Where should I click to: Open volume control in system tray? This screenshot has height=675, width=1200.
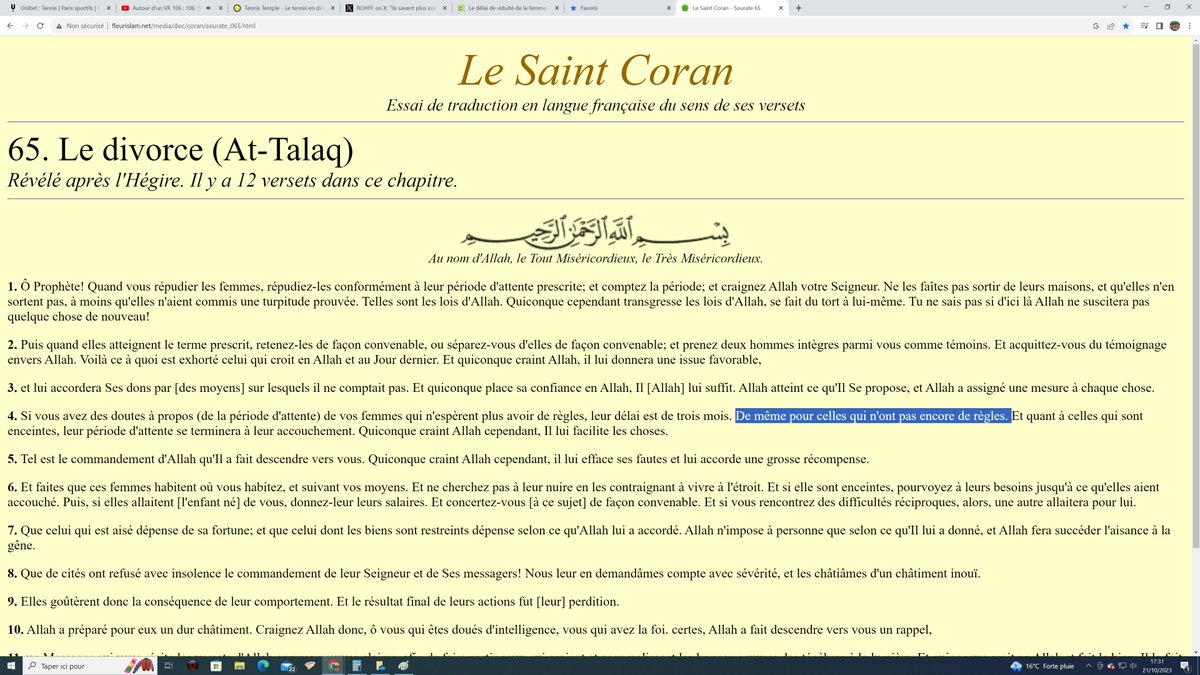[x=1133, y=665]
